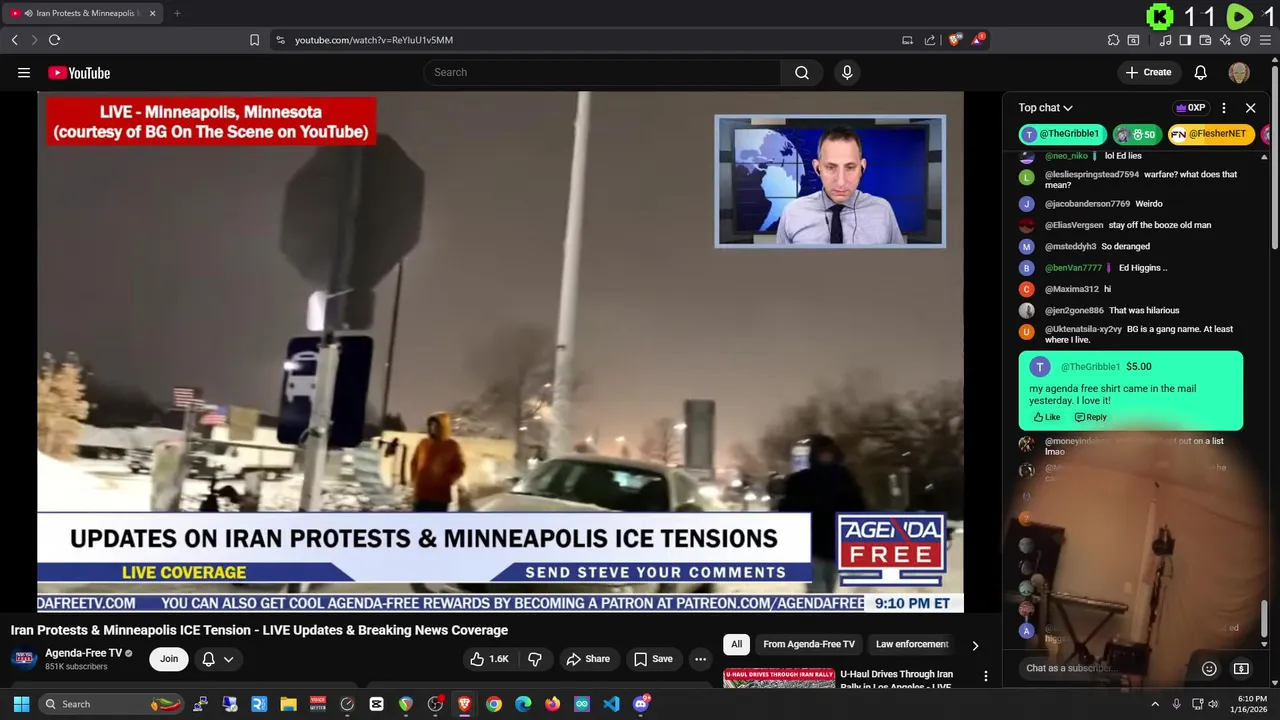Open File Explorer from taskbar
Viewport: 1280px width, 720px height.
288,704
